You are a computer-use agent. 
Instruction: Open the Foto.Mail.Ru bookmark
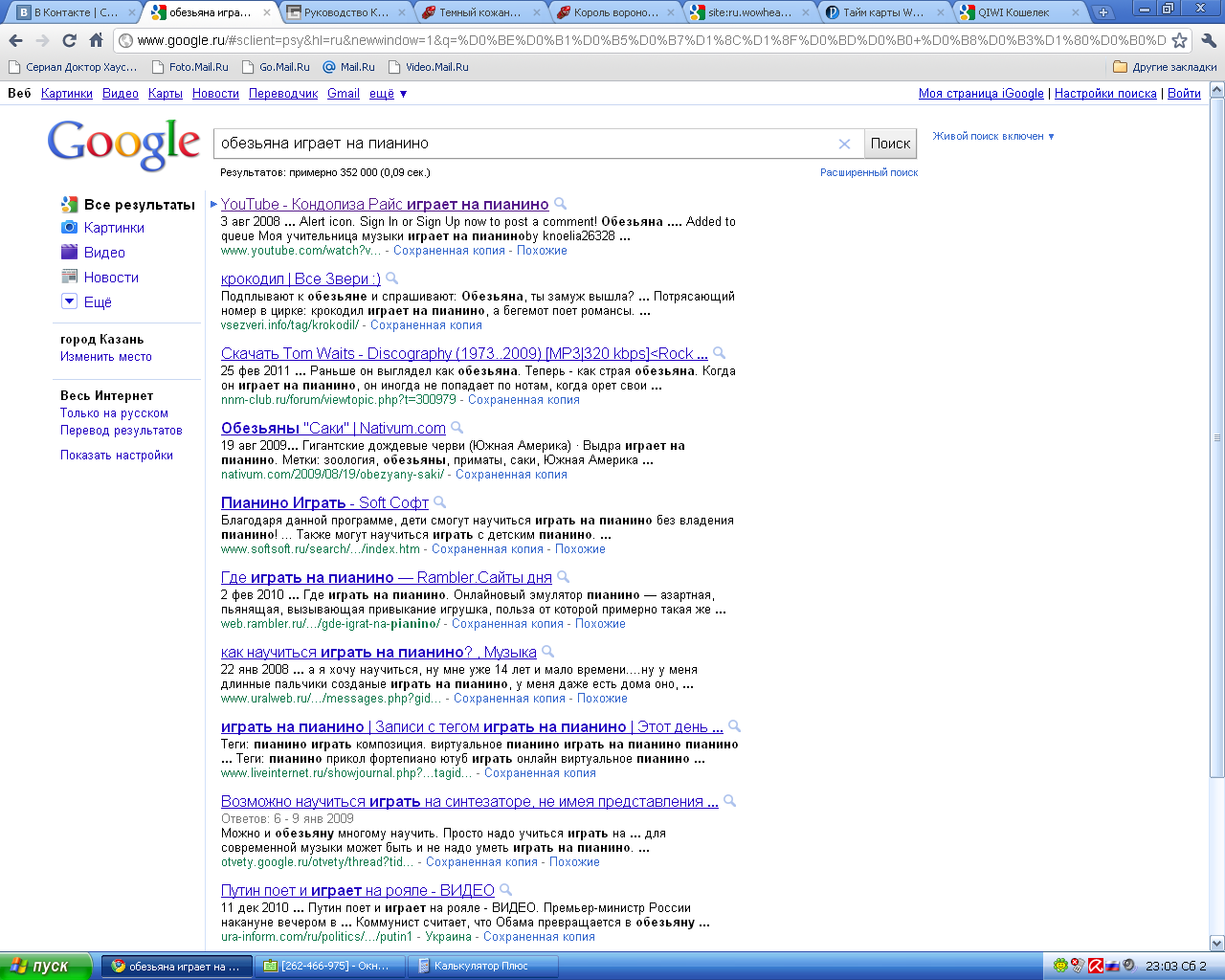coord(189,67)
